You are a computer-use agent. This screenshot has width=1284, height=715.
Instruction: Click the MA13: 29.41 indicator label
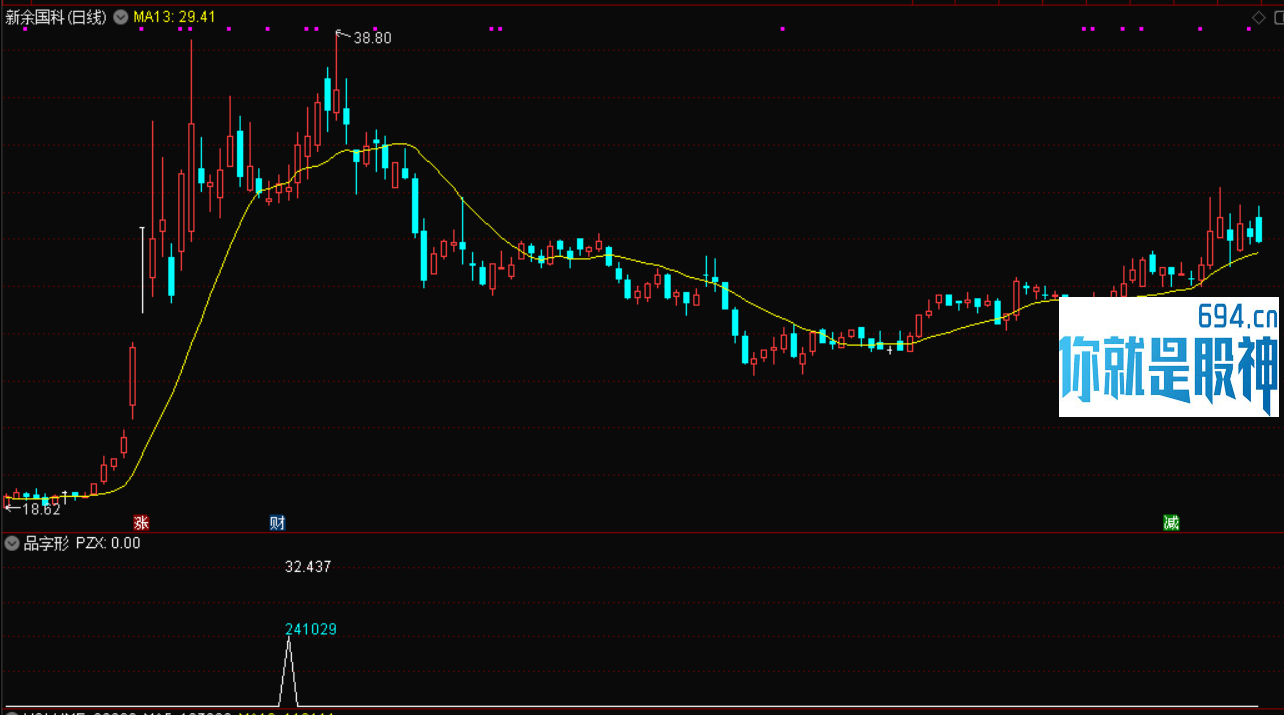point(174,17)
